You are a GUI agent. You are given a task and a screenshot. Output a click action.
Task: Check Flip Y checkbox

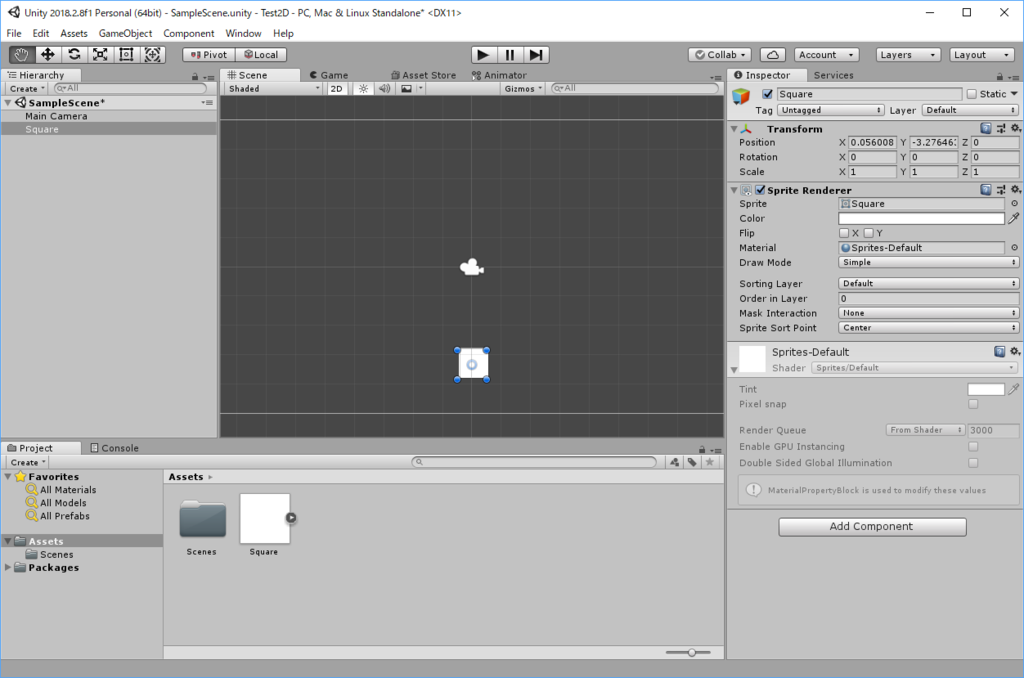(869, 233)
